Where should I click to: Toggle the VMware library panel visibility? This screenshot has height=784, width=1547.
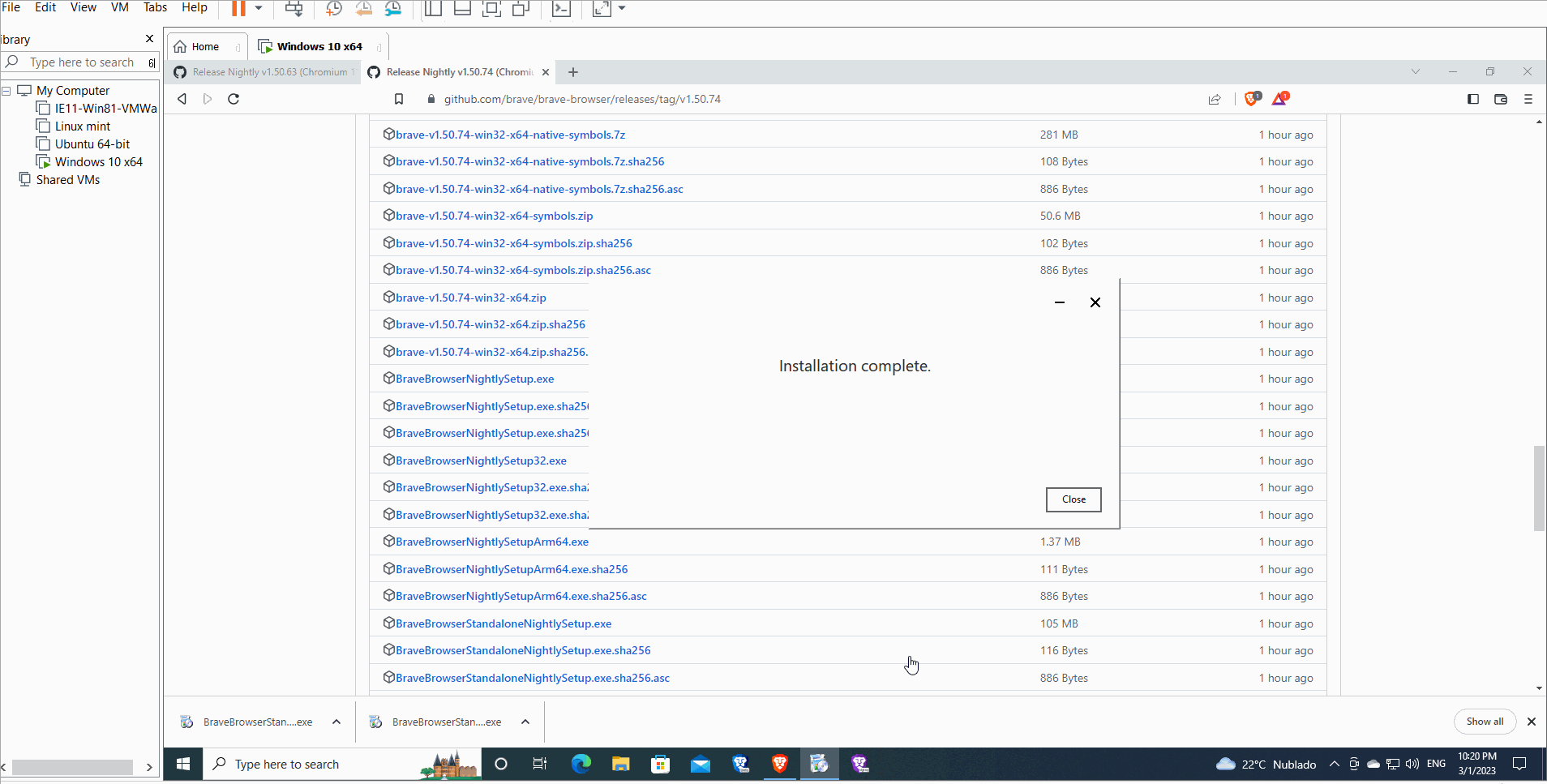click(x=434, y=9)
